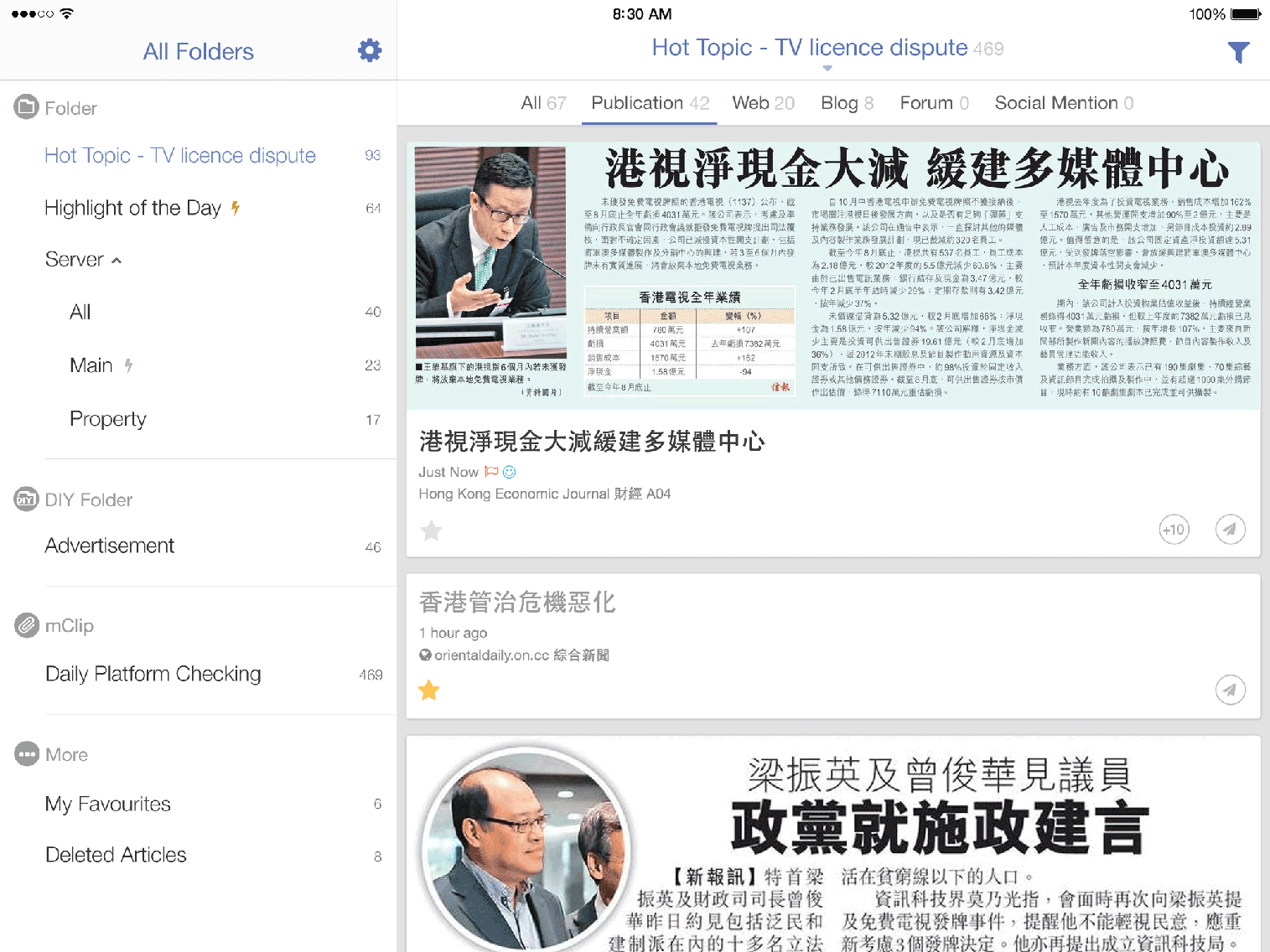This screenshot has height=952, width=1270.
Task: Switch to the Blog tab
Action: tap(847, 103)
